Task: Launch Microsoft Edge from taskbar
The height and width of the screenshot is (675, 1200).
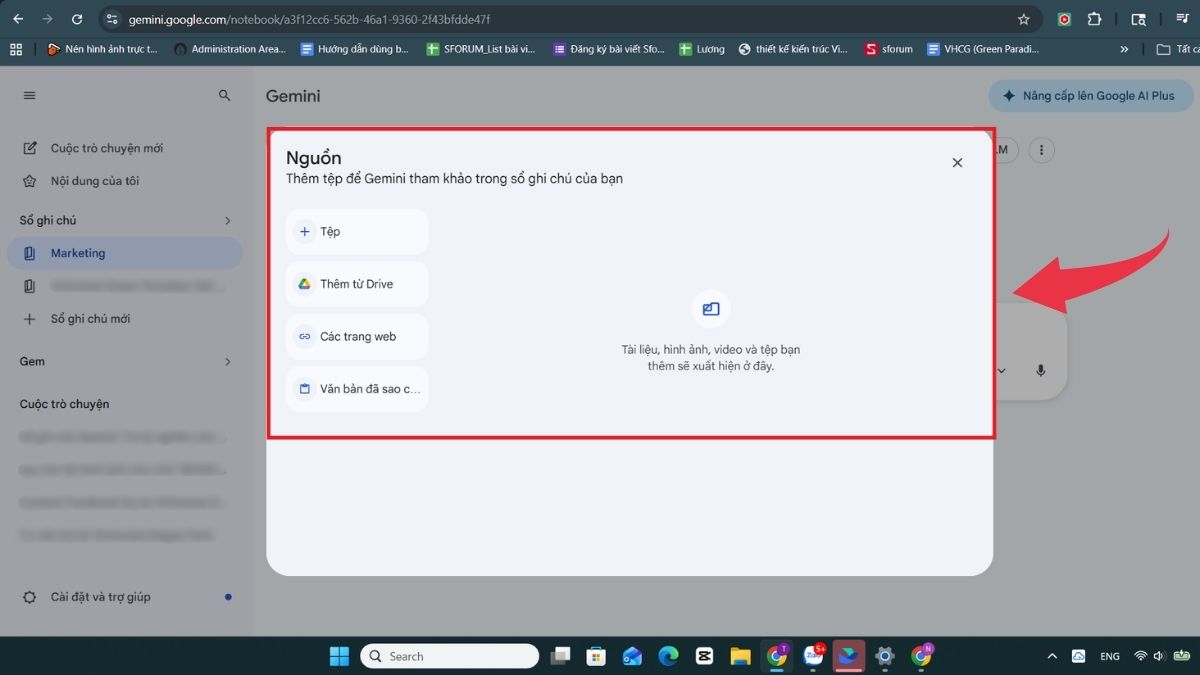Action: (668, 656)
